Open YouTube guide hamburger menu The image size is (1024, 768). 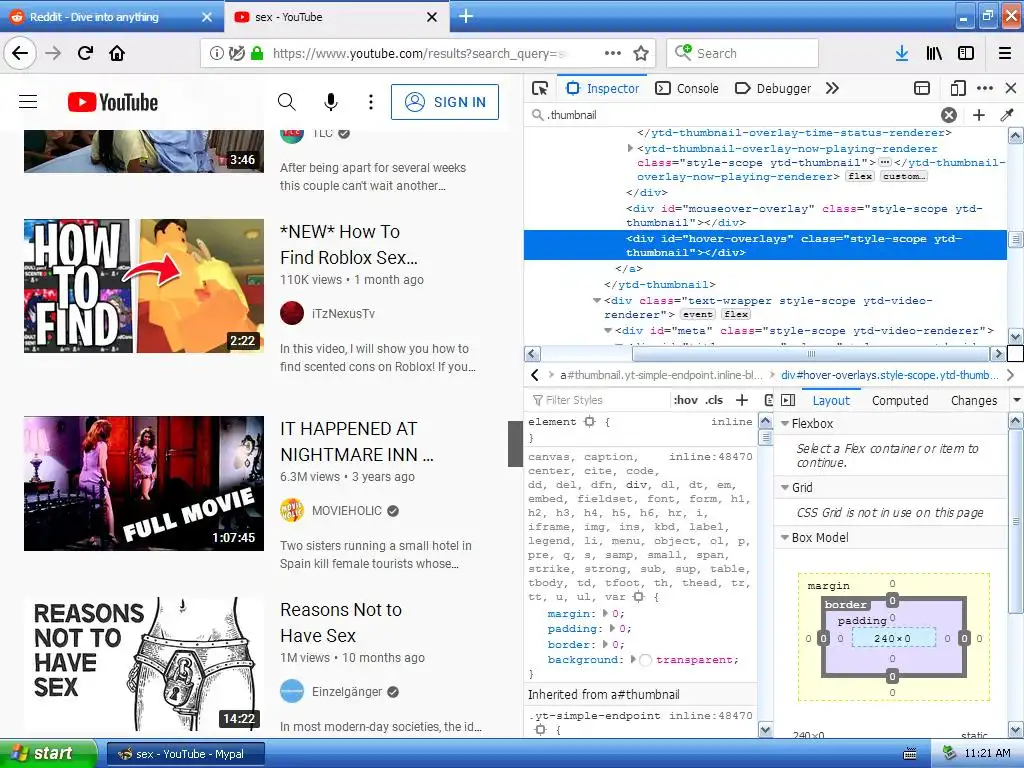28,101
